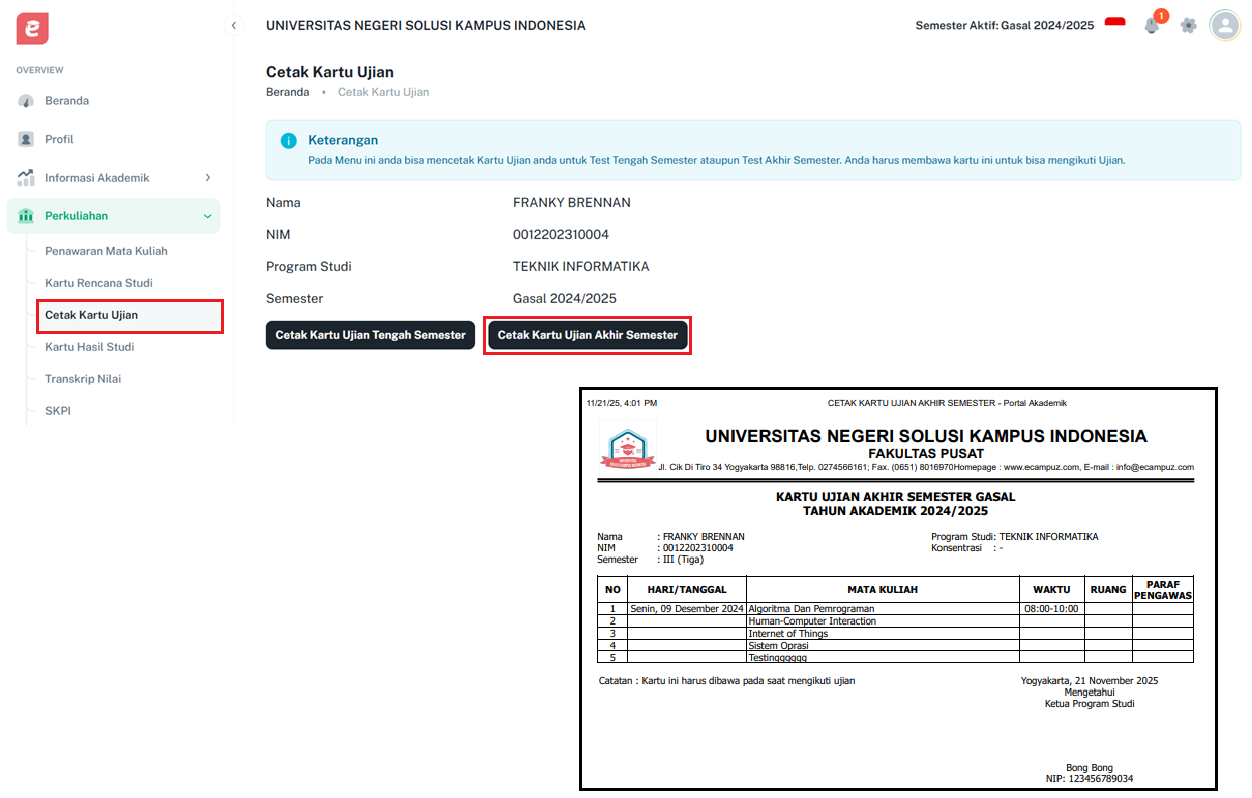Collapse the Perkuliahan submenu

pyautogui.click(x=208, y=215)
